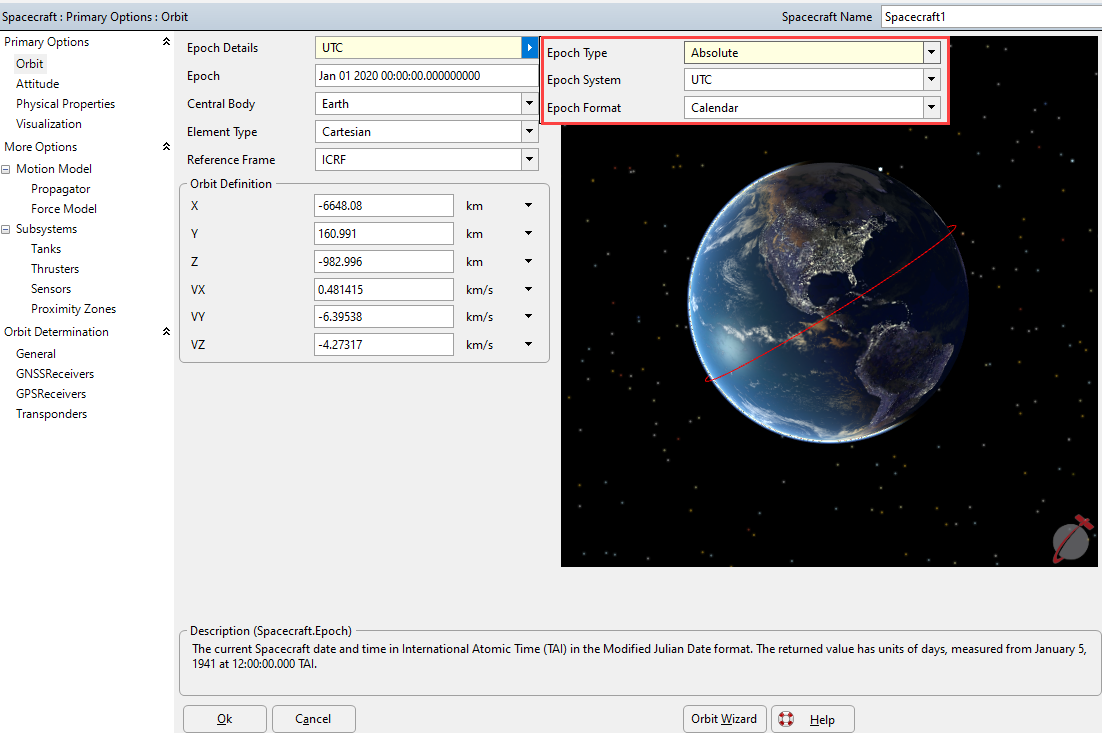Select Subsystems item
This screenshot has width=1102, height=733.
tap(46, 229)
